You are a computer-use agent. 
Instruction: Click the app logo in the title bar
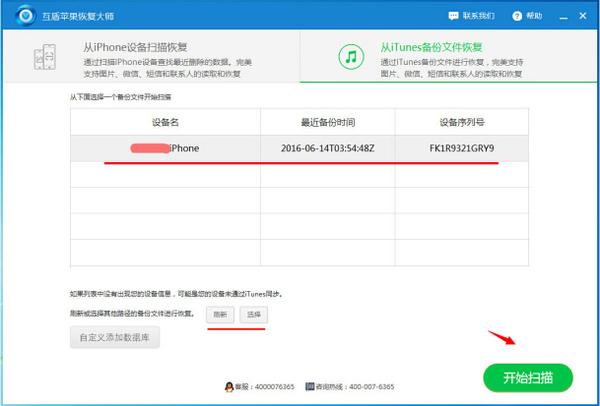(26, 16)
